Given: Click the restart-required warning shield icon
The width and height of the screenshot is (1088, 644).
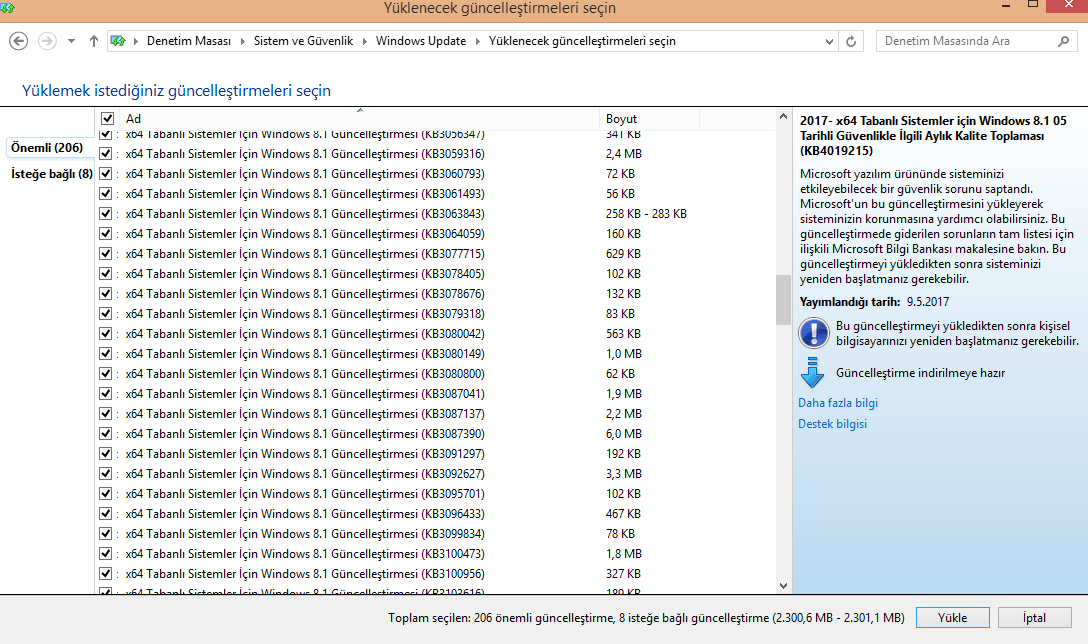Looking at the screenshot, I should point(813,333).
